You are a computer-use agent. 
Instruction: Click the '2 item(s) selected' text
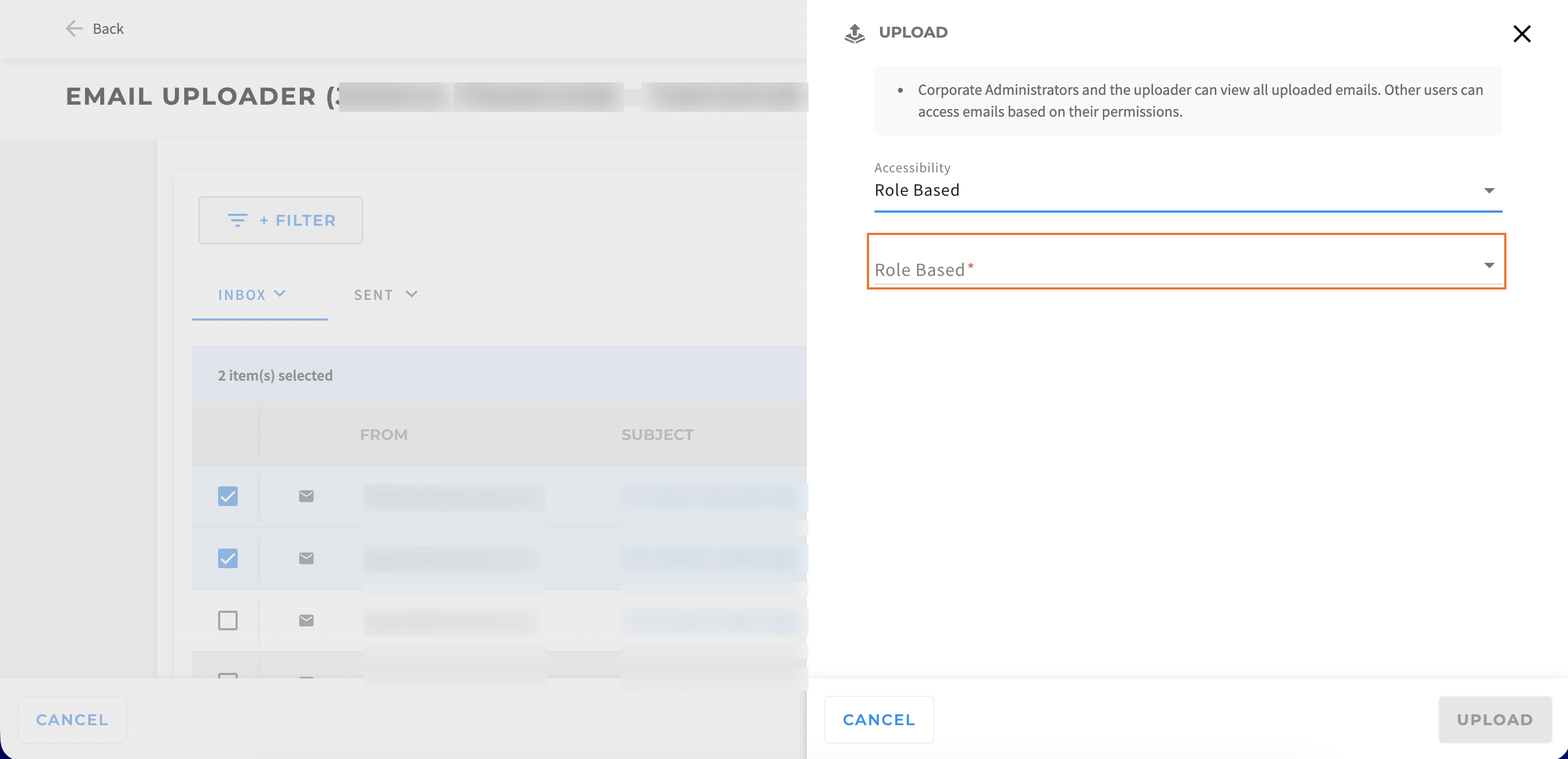(x=275, y=376)
